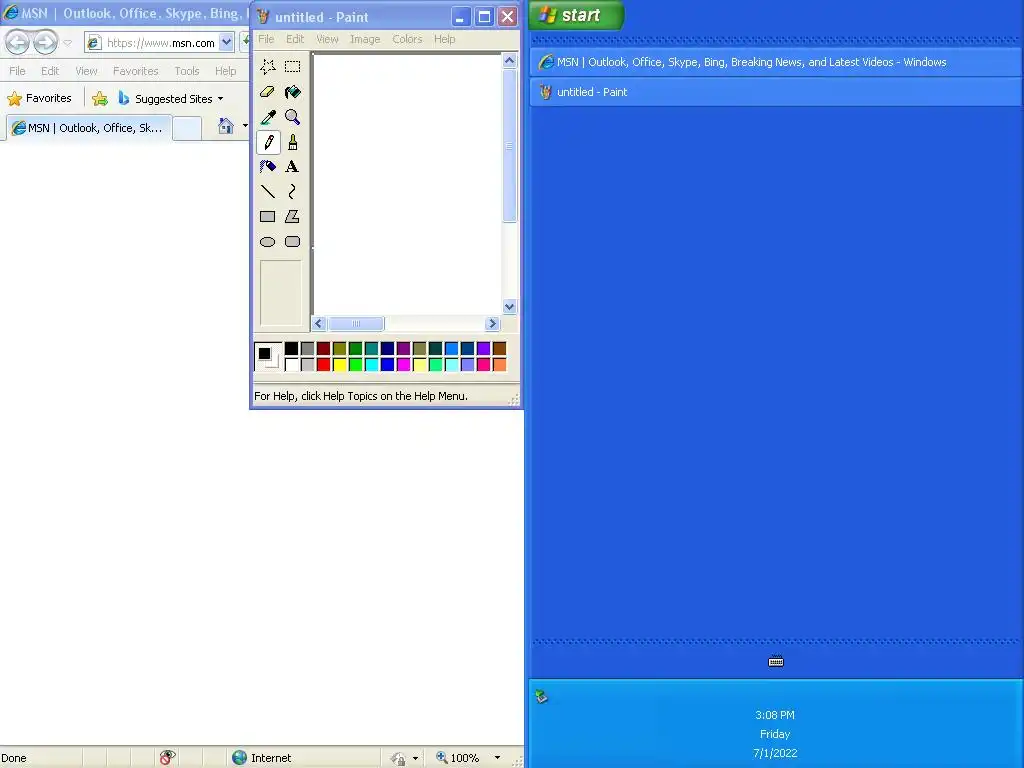Open the Favorites menu in Internet Explorer
The width and height of the screenshot is (1024, 768).
[x=135, y=71]
